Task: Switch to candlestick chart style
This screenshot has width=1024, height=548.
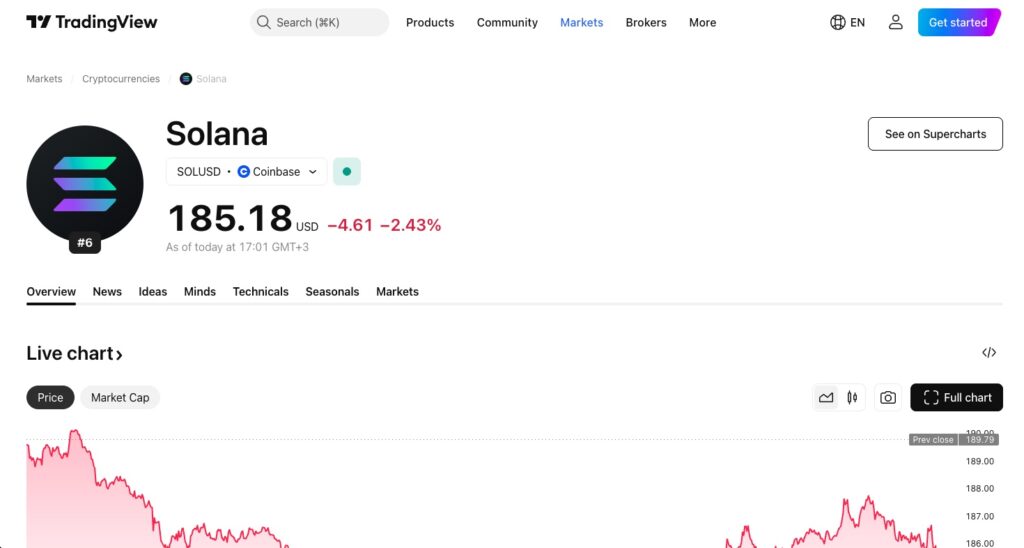Action: pos(852,397)
